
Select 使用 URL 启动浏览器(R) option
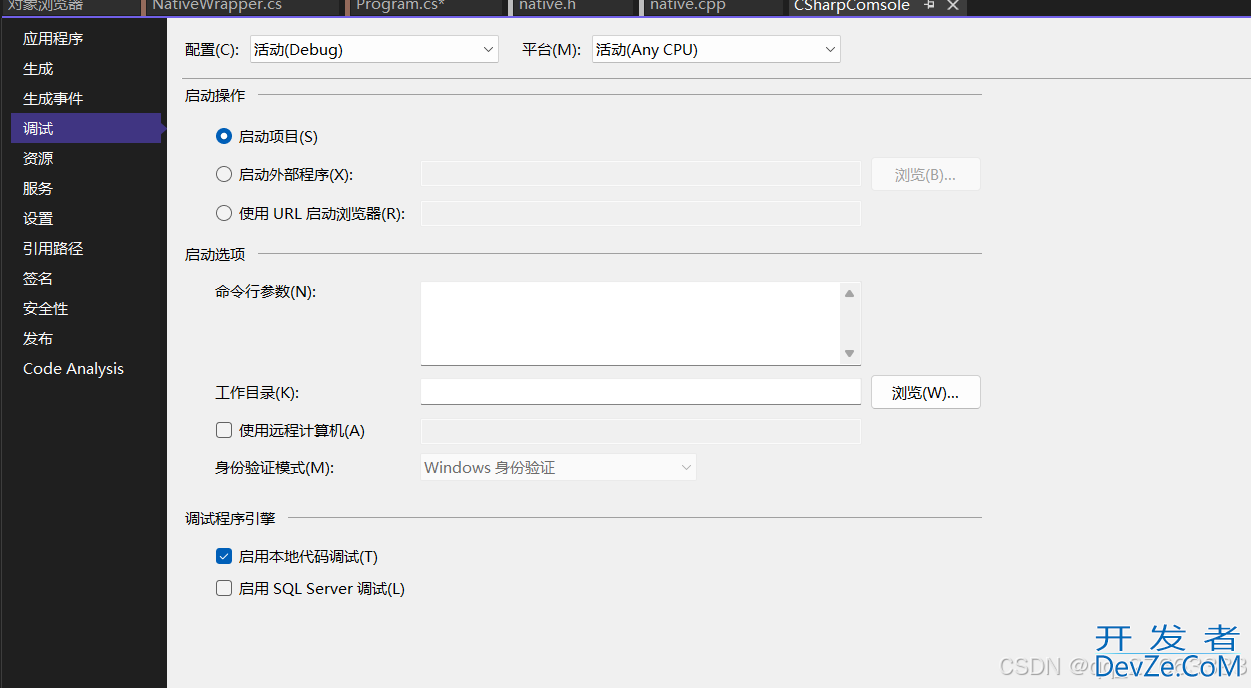pyautogui.click(x=224, y=213)
